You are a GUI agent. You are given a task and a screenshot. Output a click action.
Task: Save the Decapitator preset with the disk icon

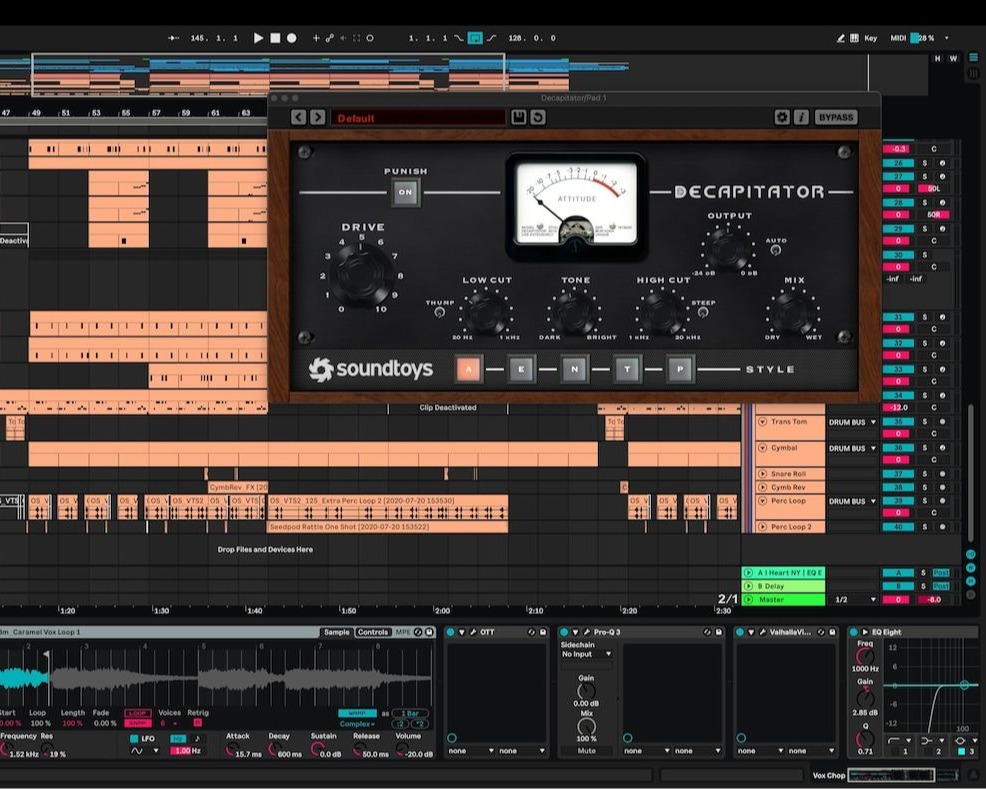(x=518, y=117)
